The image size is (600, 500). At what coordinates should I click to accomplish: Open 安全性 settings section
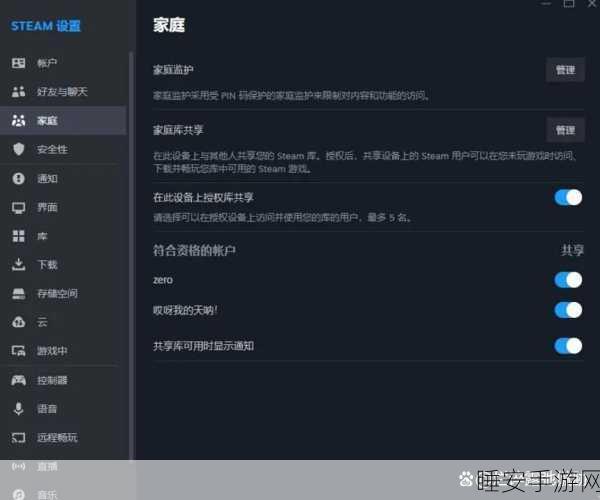coord(63,149)
